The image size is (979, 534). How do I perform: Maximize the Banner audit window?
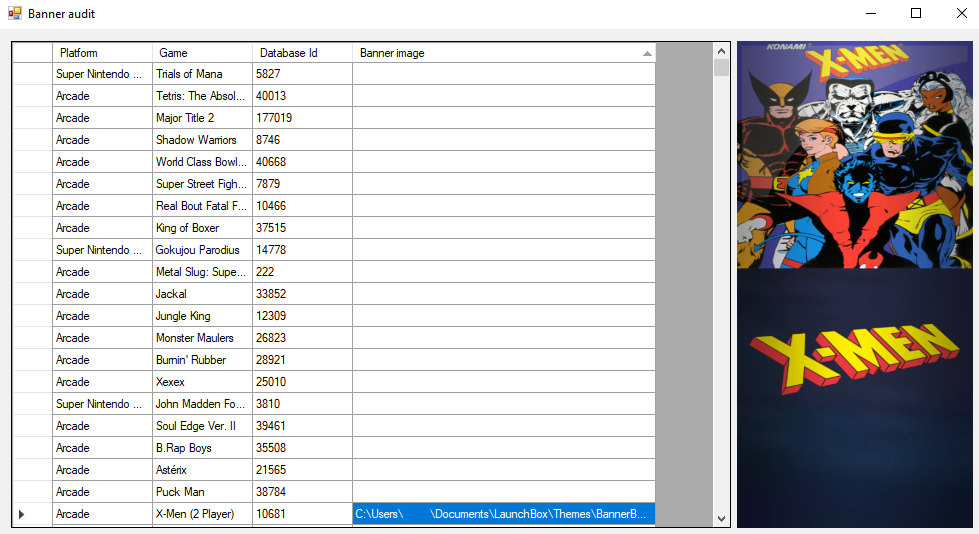point(916,13)
